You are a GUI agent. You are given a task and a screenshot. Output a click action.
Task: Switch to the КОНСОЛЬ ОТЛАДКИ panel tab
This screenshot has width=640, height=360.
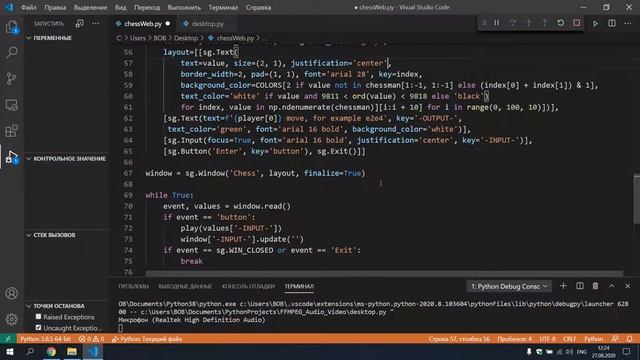pyautogui.click(x=248, y=286)
